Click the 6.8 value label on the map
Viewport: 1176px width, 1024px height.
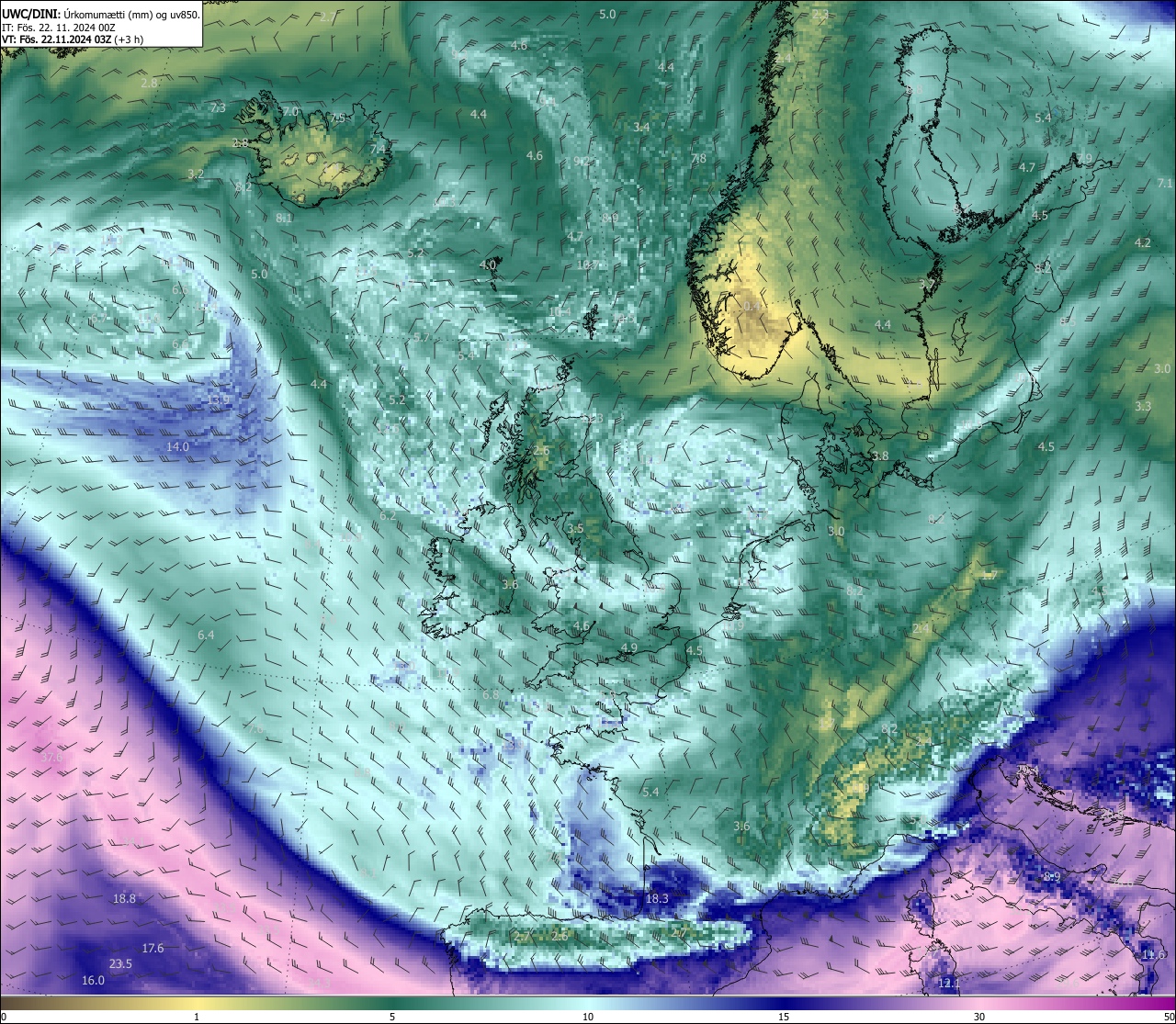[x=491, y=695]
